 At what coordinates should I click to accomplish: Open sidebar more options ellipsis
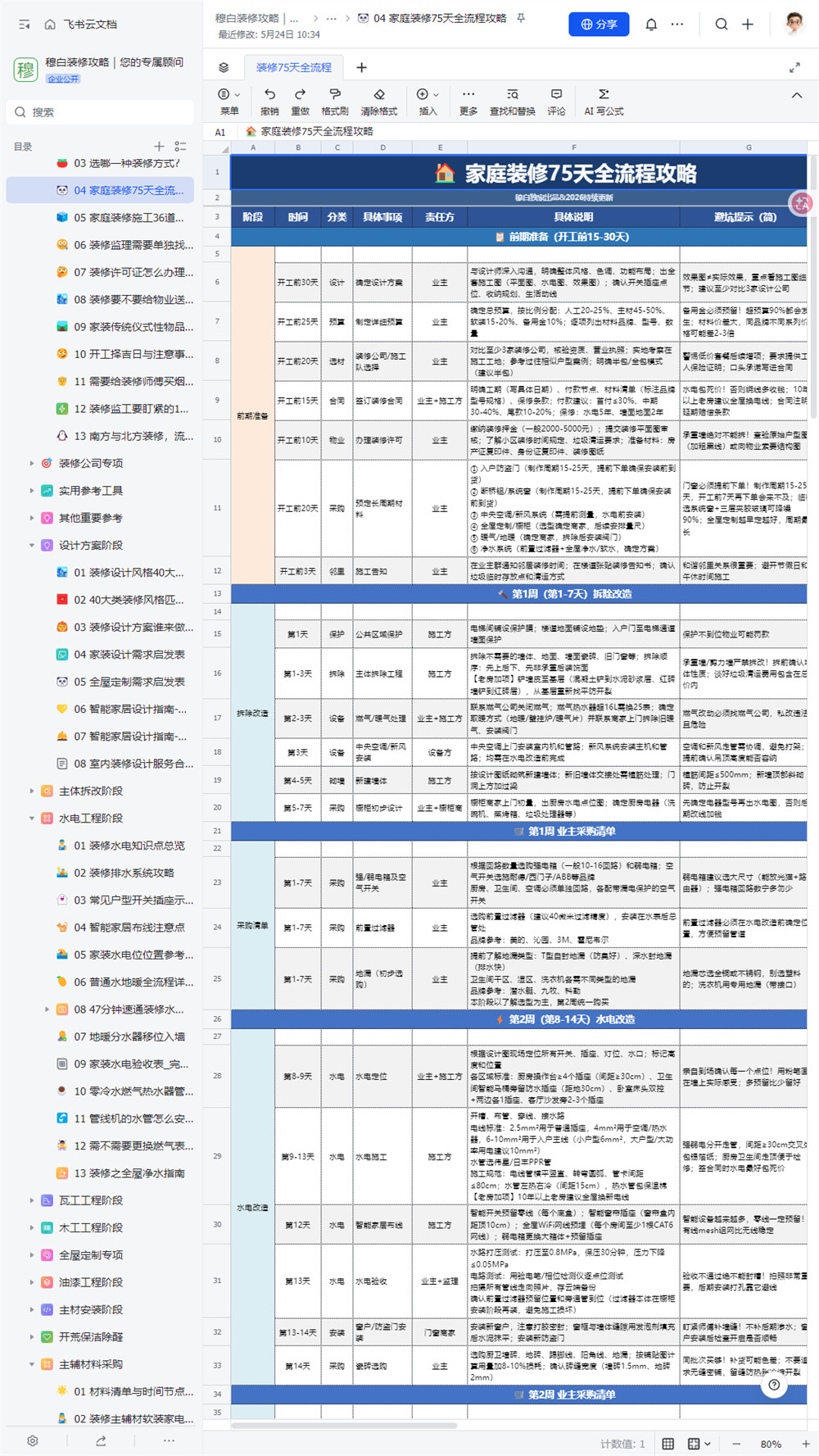(169, 1440)
